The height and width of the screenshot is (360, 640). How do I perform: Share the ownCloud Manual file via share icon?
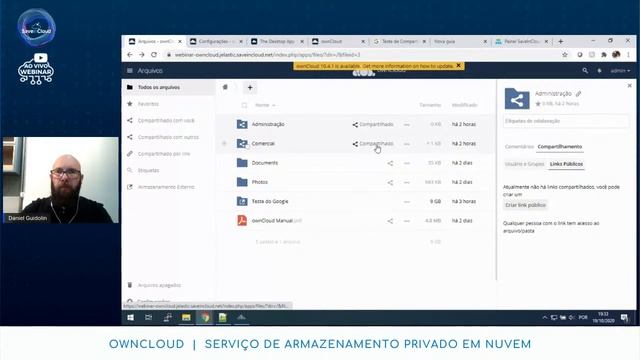[390, 221]
